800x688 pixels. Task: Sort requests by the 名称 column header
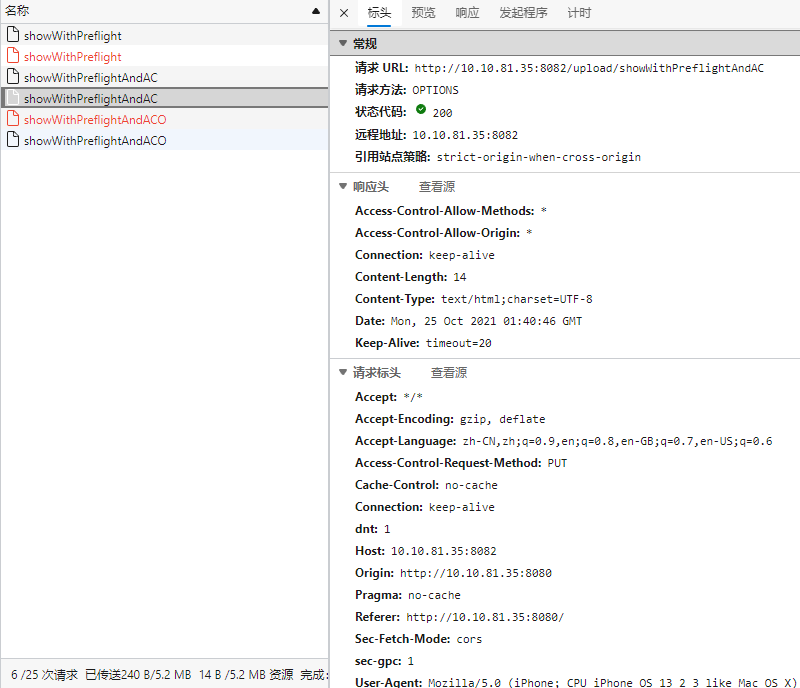tap(18, 10)
